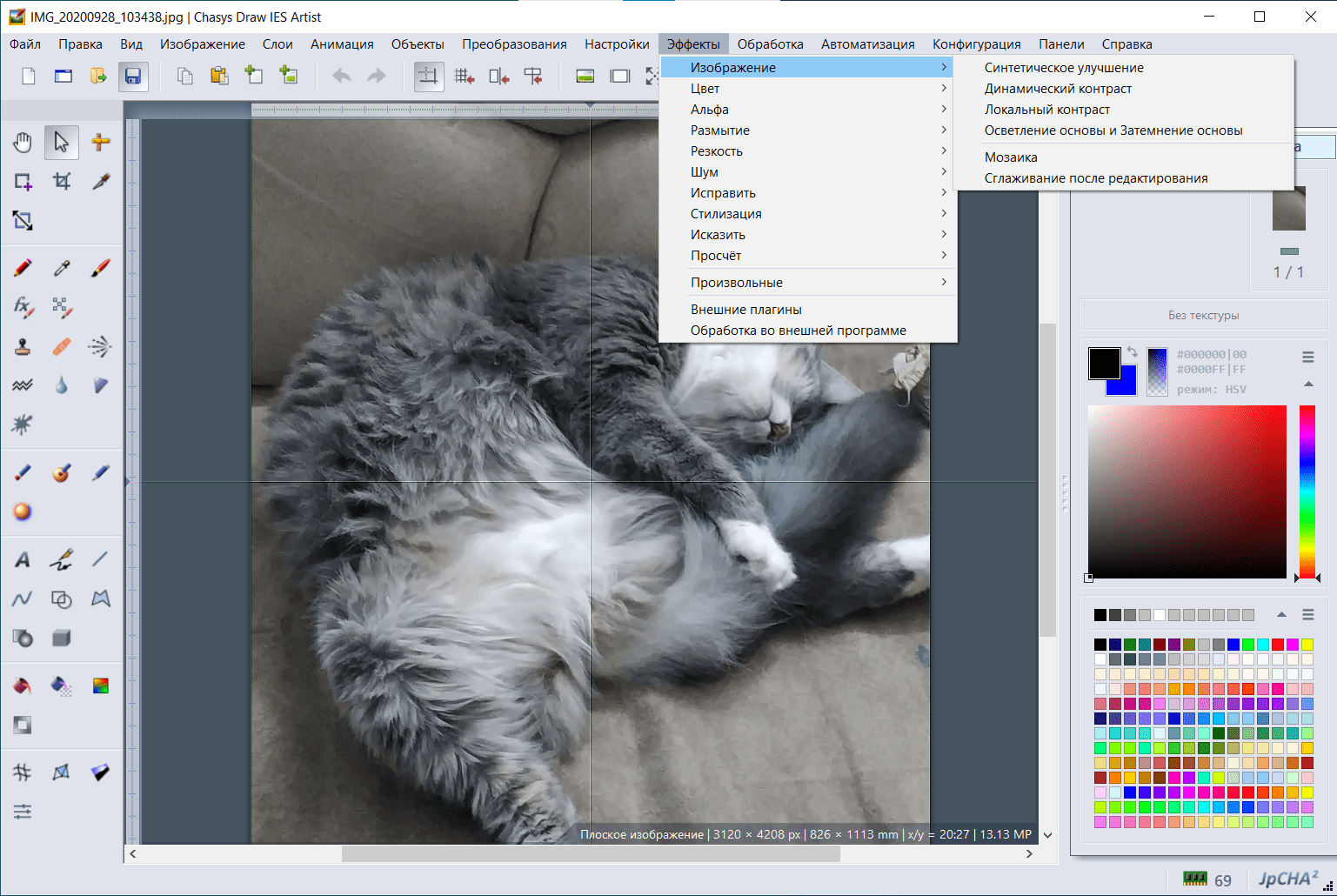Paste from clipboard toolbar icon

[220, 77]
